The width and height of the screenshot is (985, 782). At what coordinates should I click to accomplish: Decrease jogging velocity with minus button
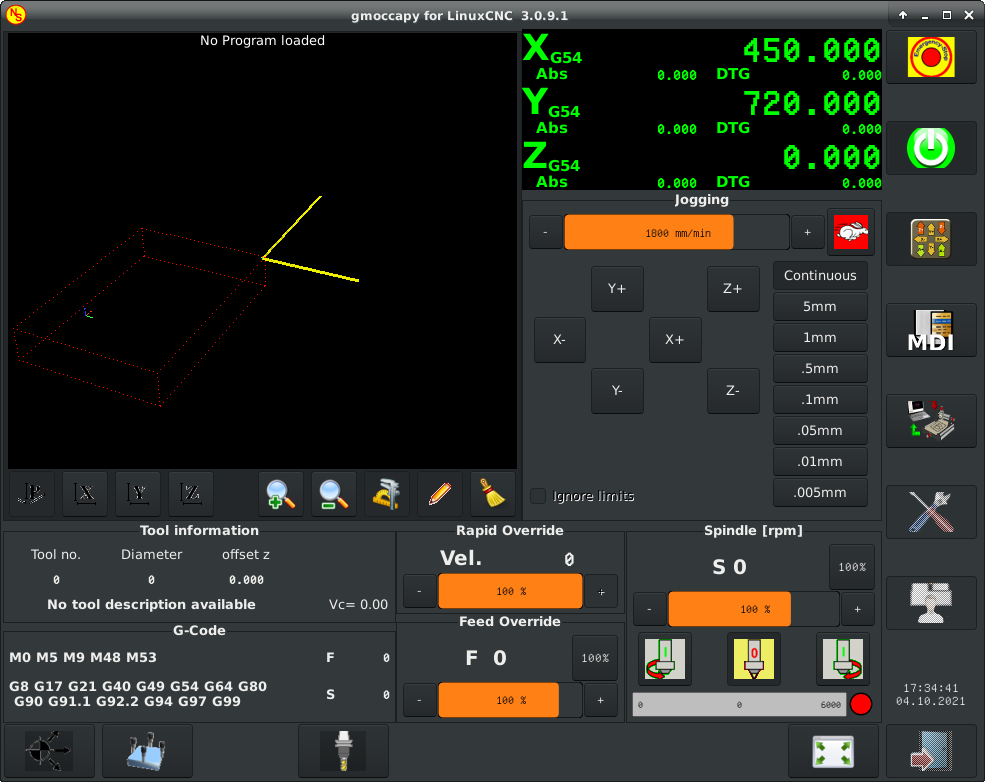(545, 232)
